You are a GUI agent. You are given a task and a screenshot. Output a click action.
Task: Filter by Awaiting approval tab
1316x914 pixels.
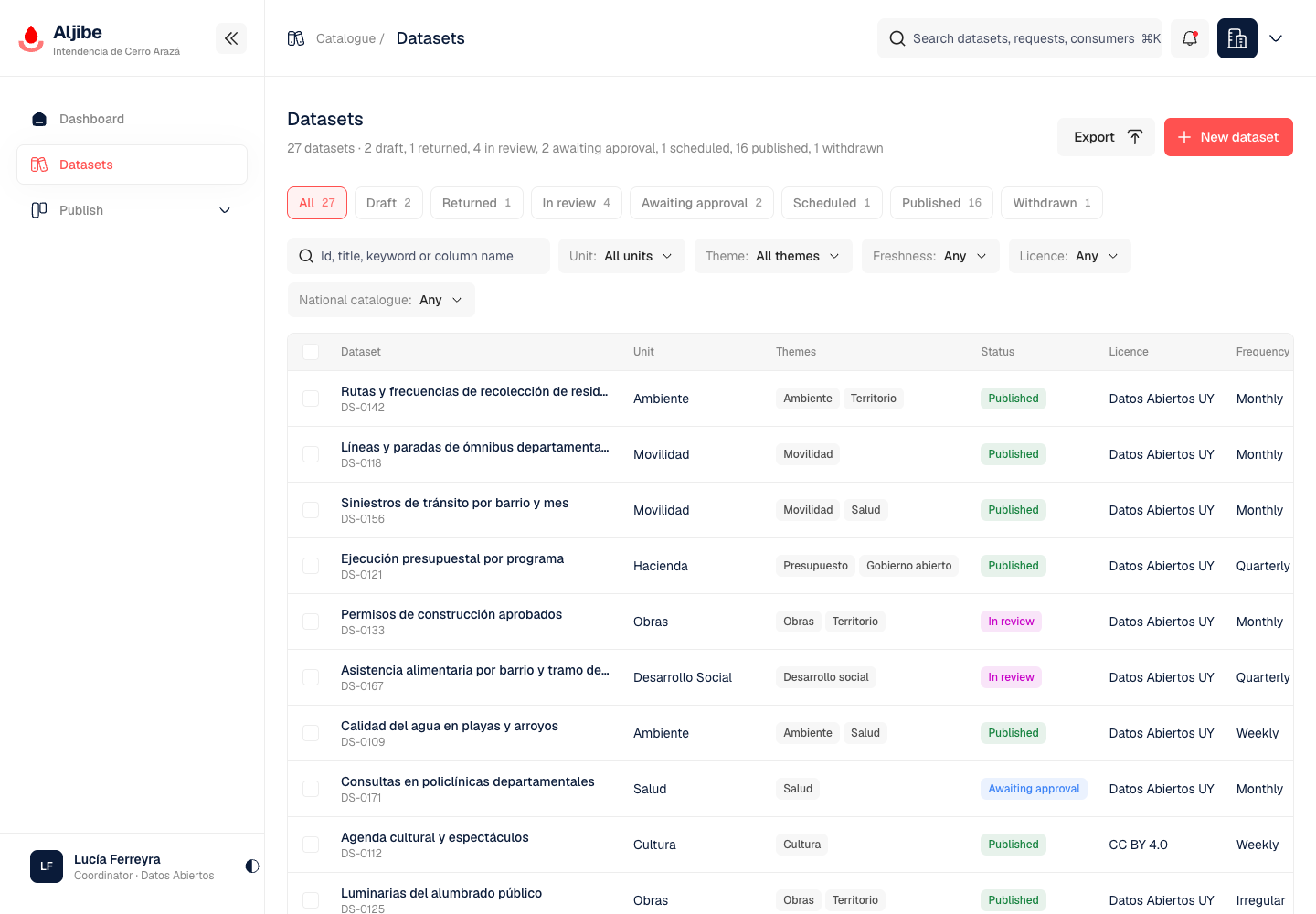702,203
